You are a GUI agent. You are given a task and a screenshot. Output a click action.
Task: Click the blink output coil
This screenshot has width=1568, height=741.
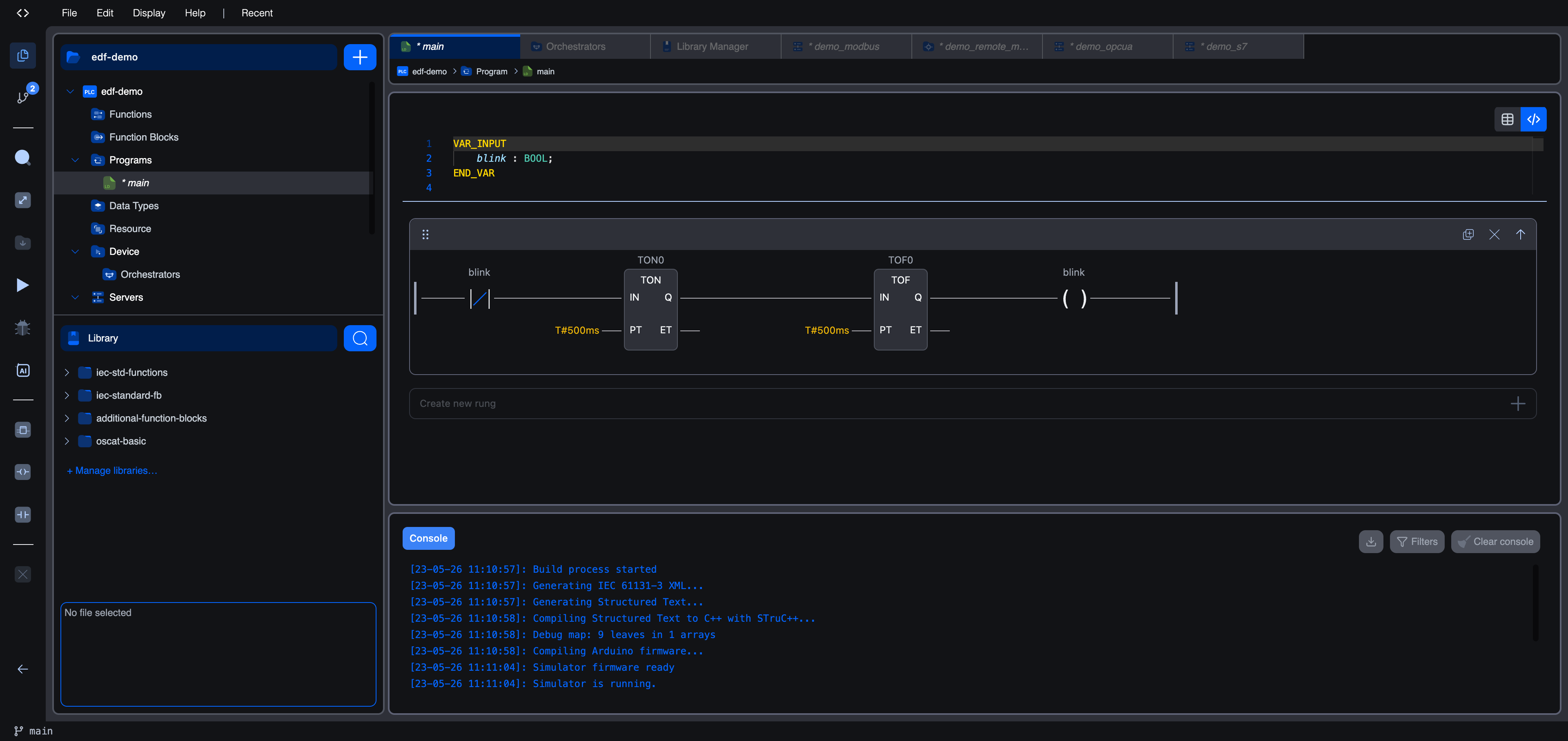(1074, 298)
